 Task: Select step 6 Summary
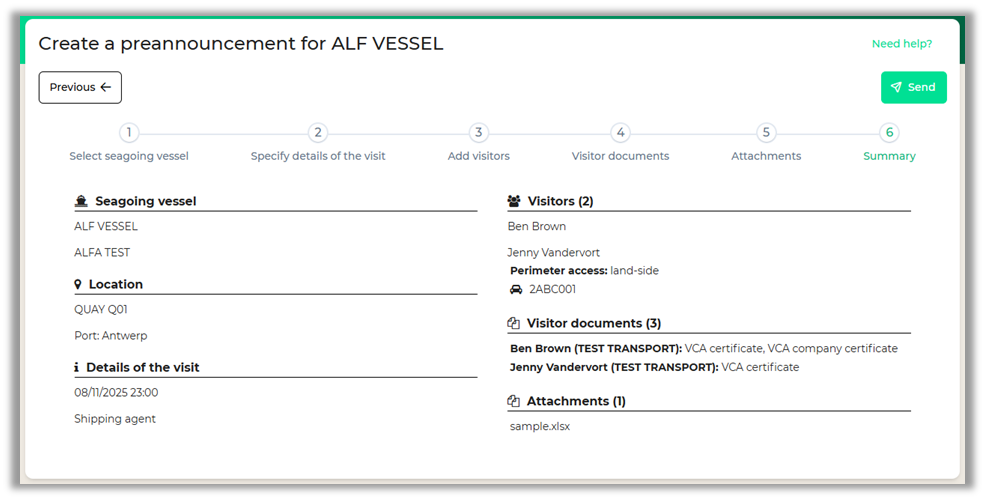point(889,133)
